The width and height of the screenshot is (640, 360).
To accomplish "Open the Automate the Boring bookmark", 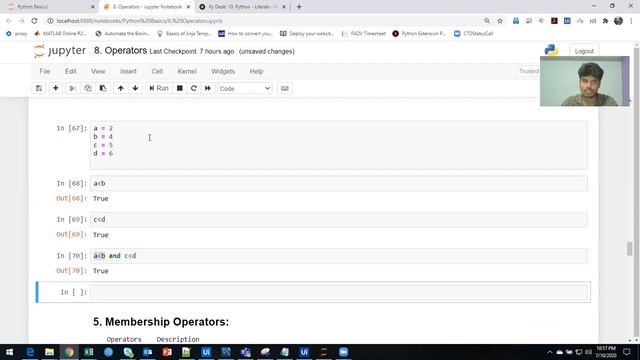I will [122, 33].
